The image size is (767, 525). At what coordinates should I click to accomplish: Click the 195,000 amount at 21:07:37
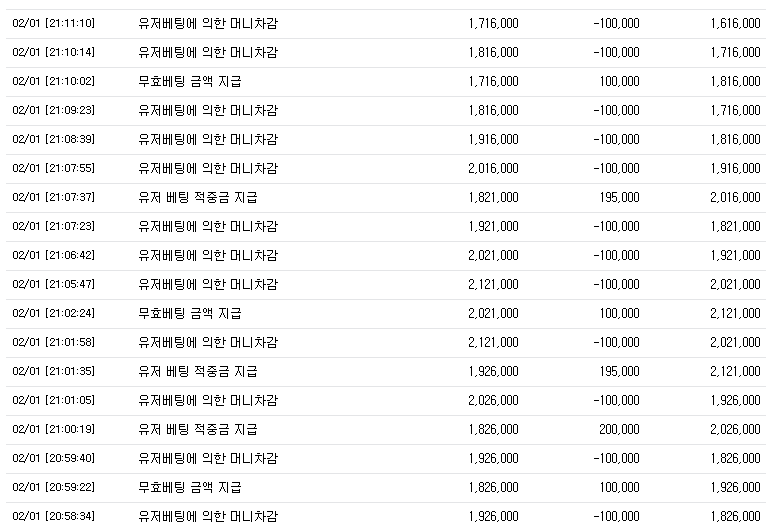[x=619, y=197]
